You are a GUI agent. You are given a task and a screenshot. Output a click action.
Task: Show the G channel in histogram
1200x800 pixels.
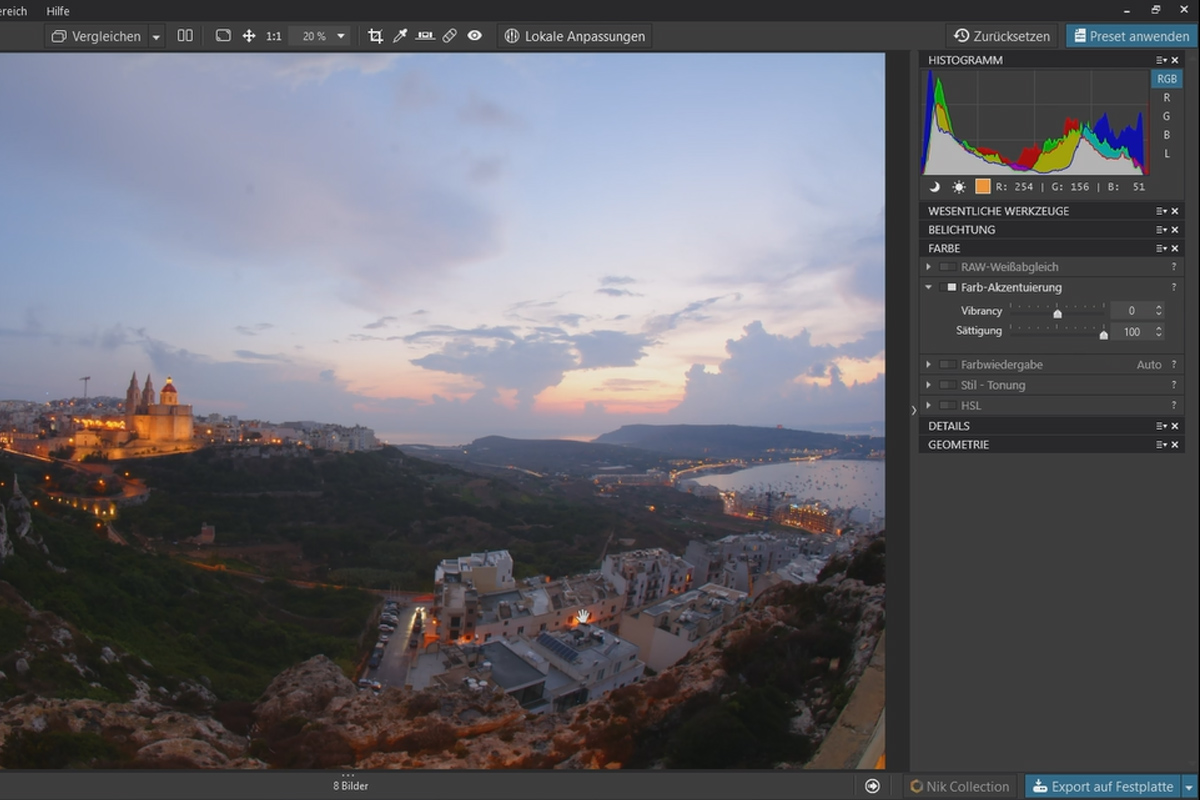[1166, 117]
